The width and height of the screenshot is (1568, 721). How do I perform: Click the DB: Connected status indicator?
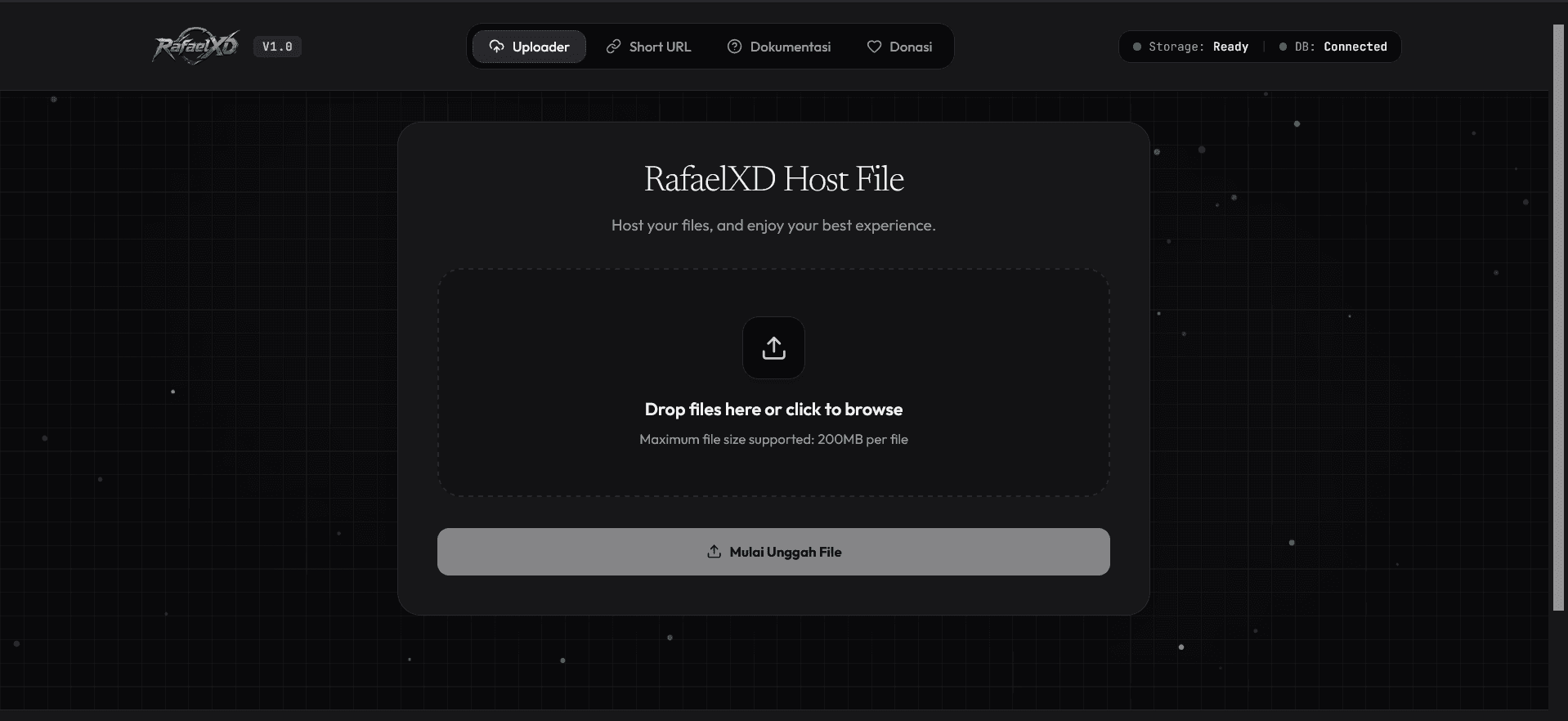click(1333, 47)
